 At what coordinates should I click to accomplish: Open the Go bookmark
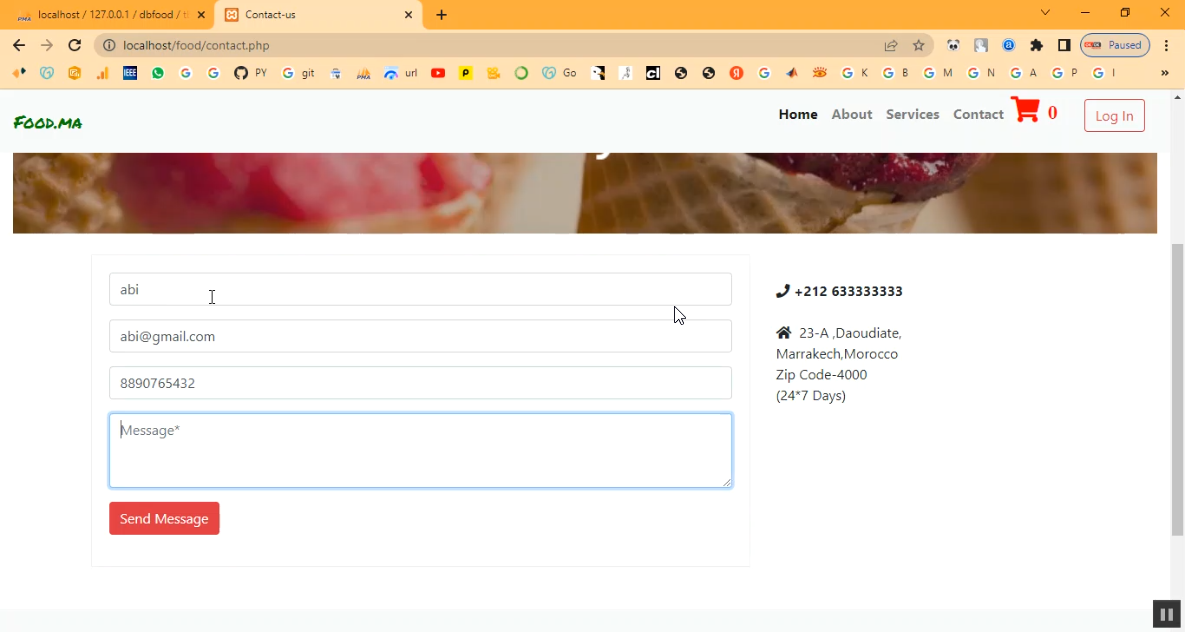click(559, 73)
